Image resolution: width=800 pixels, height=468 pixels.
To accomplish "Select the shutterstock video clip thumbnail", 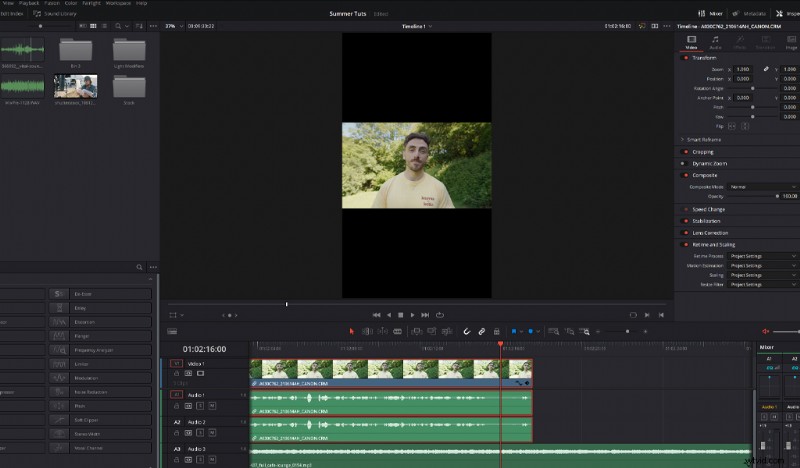I will [76, 86].
